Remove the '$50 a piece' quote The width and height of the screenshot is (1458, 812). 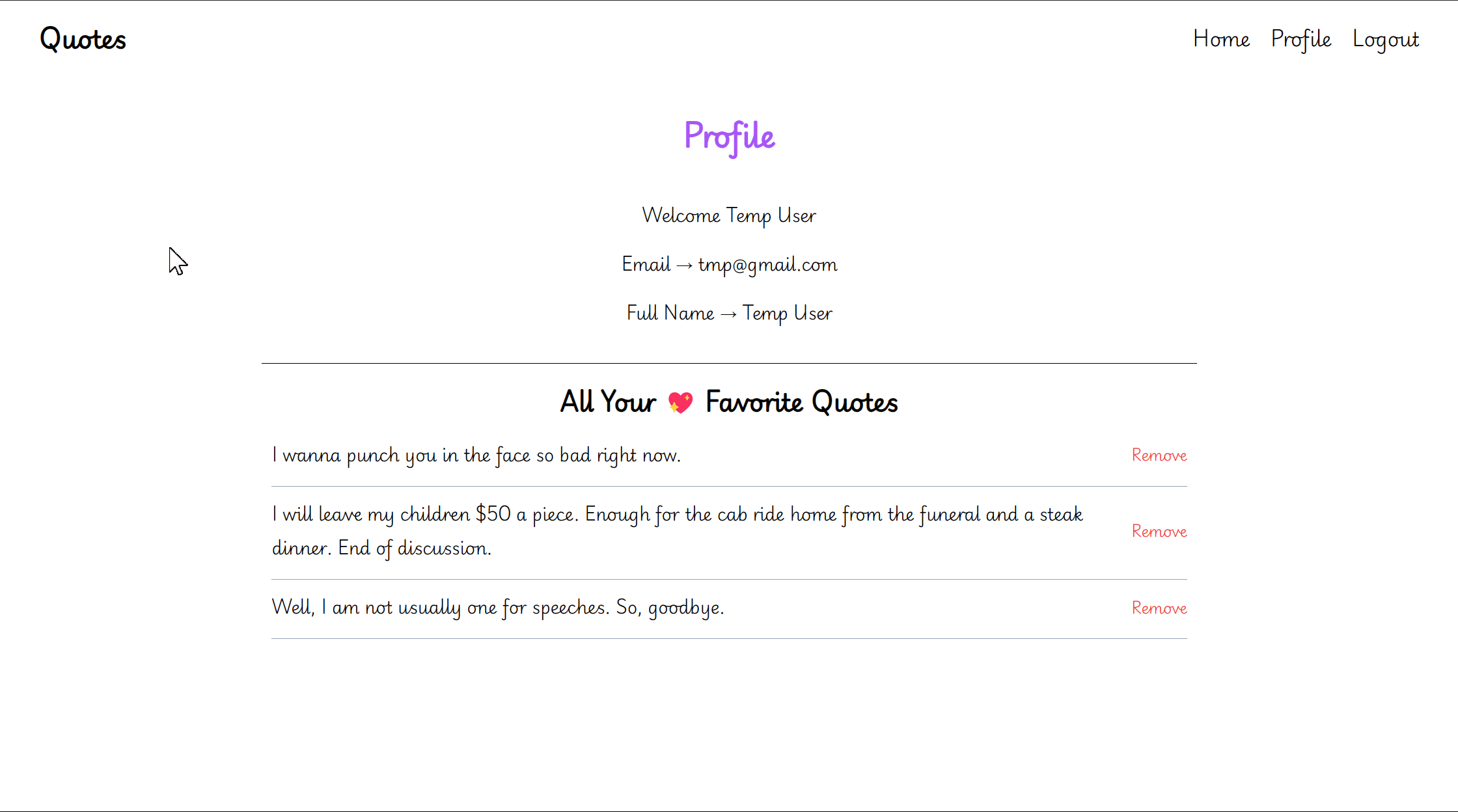(1159, 531)
